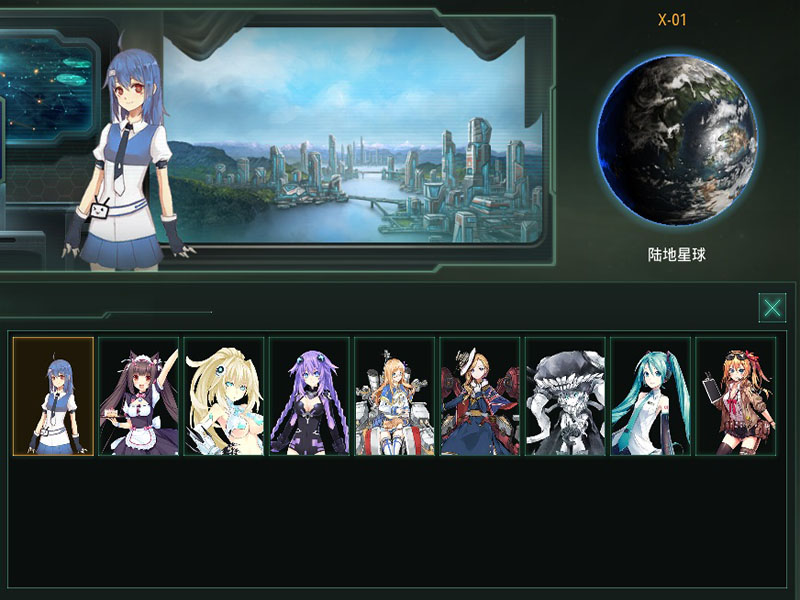Click the bilibili TV badge on character's belt
Image resolution: width=800 pixels, height=600 pixels.
click(99, 209)
